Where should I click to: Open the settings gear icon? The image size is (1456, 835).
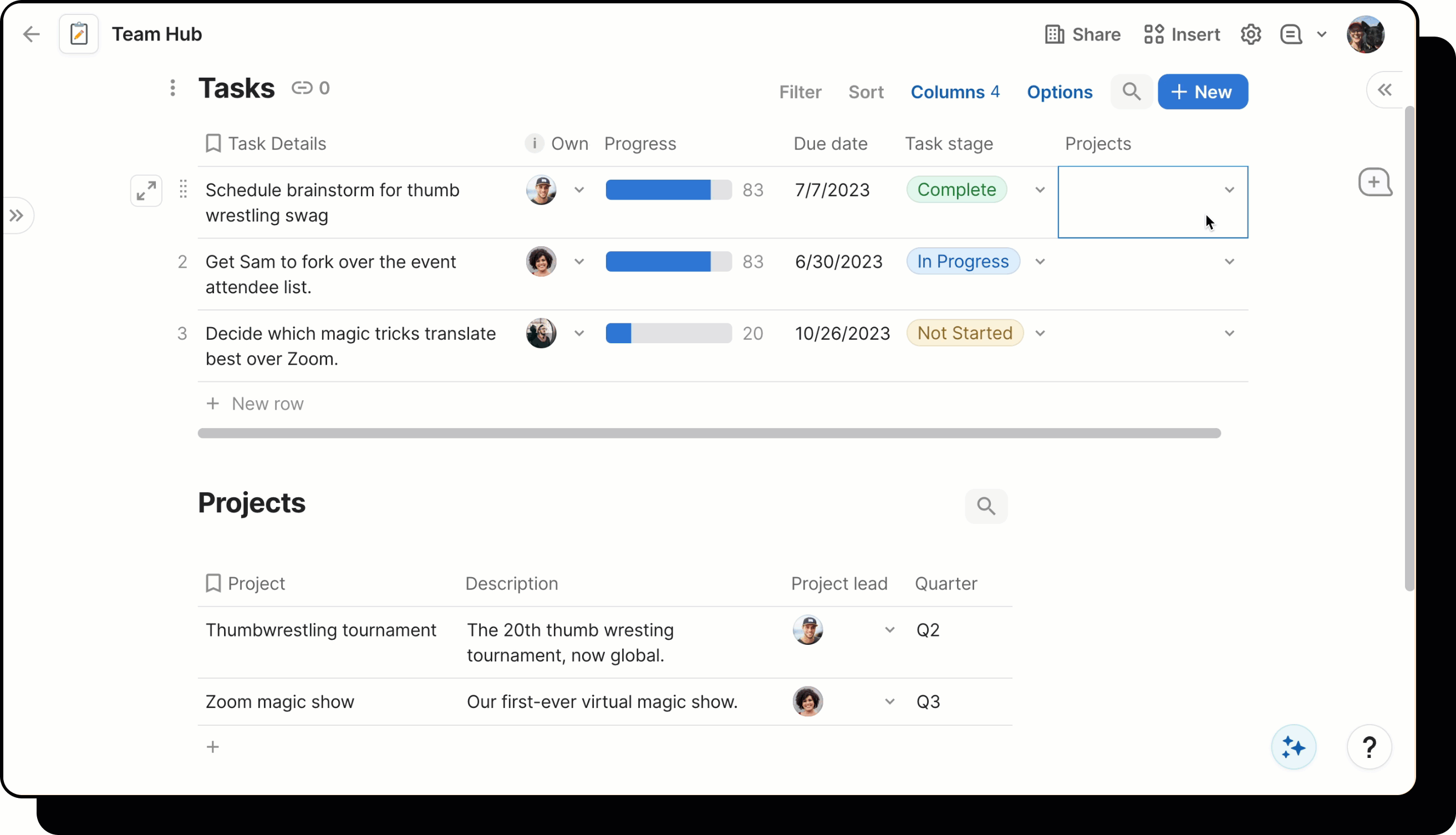(1250, 34)
